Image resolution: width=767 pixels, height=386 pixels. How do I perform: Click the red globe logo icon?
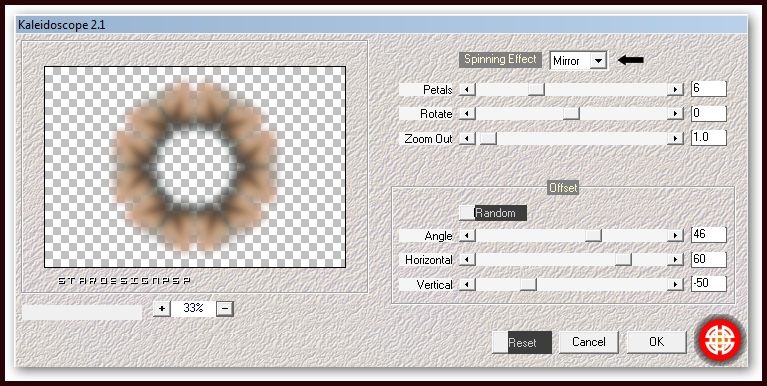coord(720,339)
